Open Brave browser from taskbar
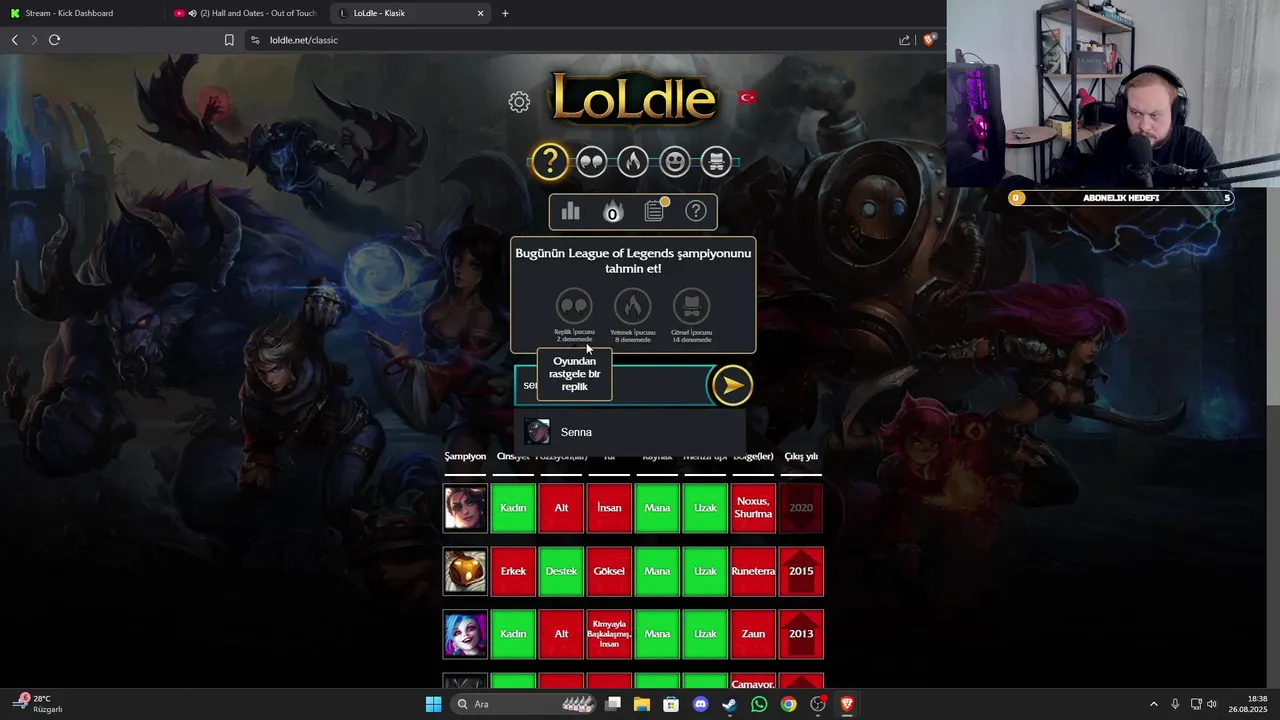This screenshot has width=1280, height=720. (x=847, y=704)
